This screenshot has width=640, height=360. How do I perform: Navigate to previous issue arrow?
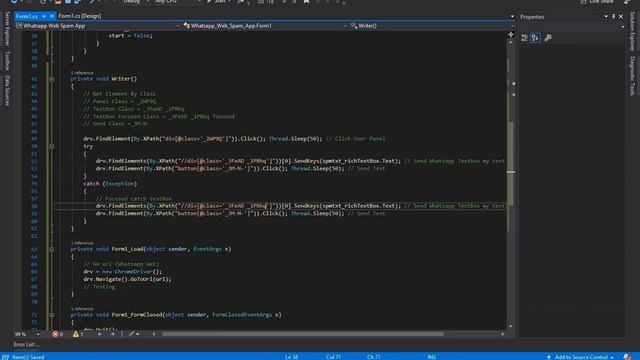pyautogui.click(x=100, y=334)
